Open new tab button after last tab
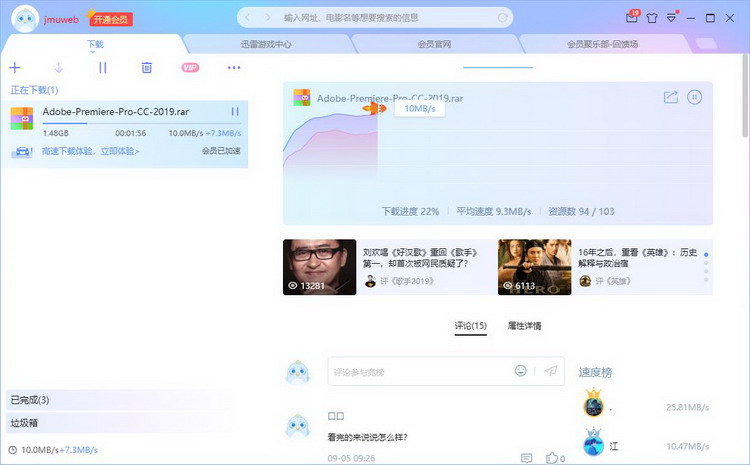This screenshot has height=465, width=750. pos(706,44)
